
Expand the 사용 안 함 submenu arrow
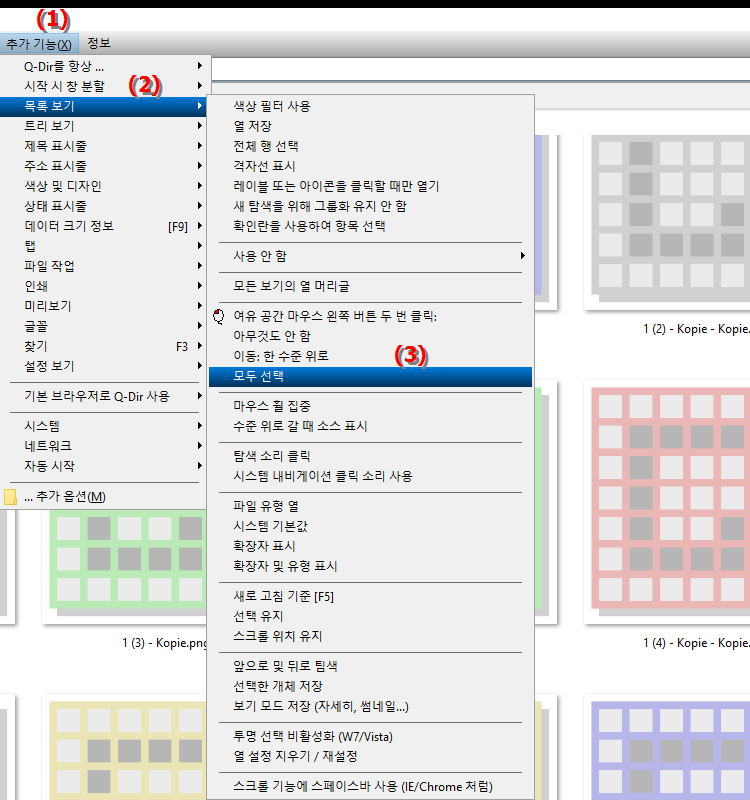(x=522, y=256)
